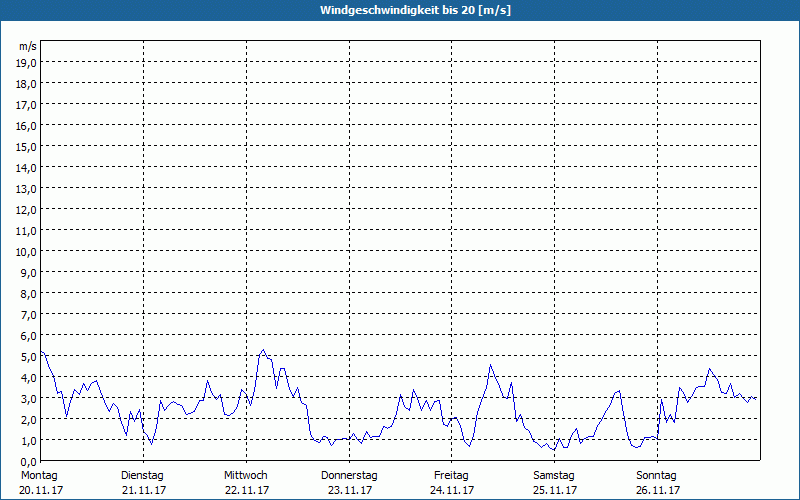The height and width of the screenshot is (500, 800).
Task: Click the wind peak on Sonntag near 4.3 m/s
Action: [710, 369]
